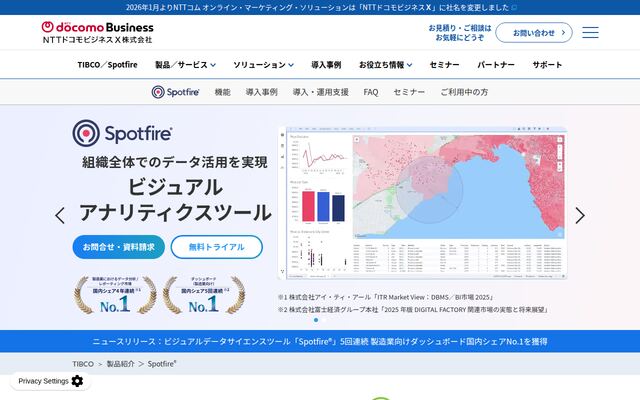
Task: Select the first carousel dot indicator
Action: [316, 320]
